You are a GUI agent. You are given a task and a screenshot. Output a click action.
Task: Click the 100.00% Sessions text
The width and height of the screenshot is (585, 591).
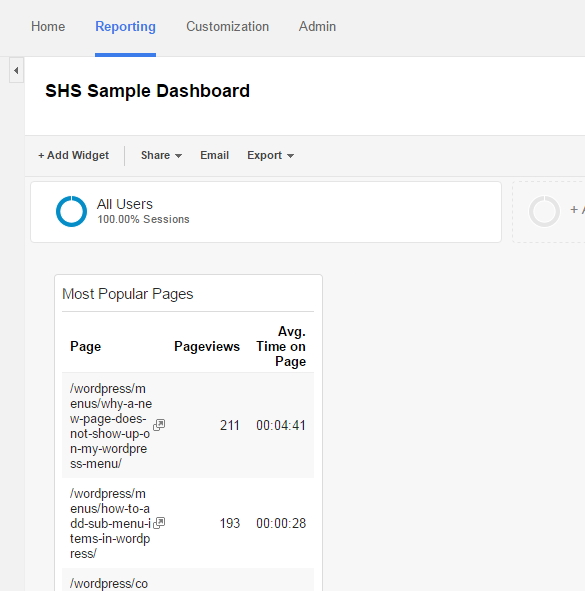pyautogui.click(x=143, y=219)
